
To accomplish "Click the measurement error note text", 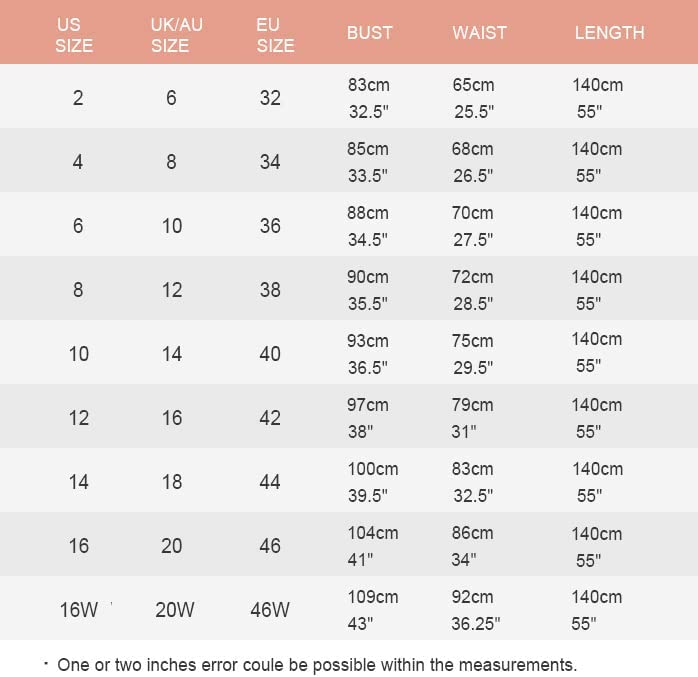I will click(x=317, y=665).
